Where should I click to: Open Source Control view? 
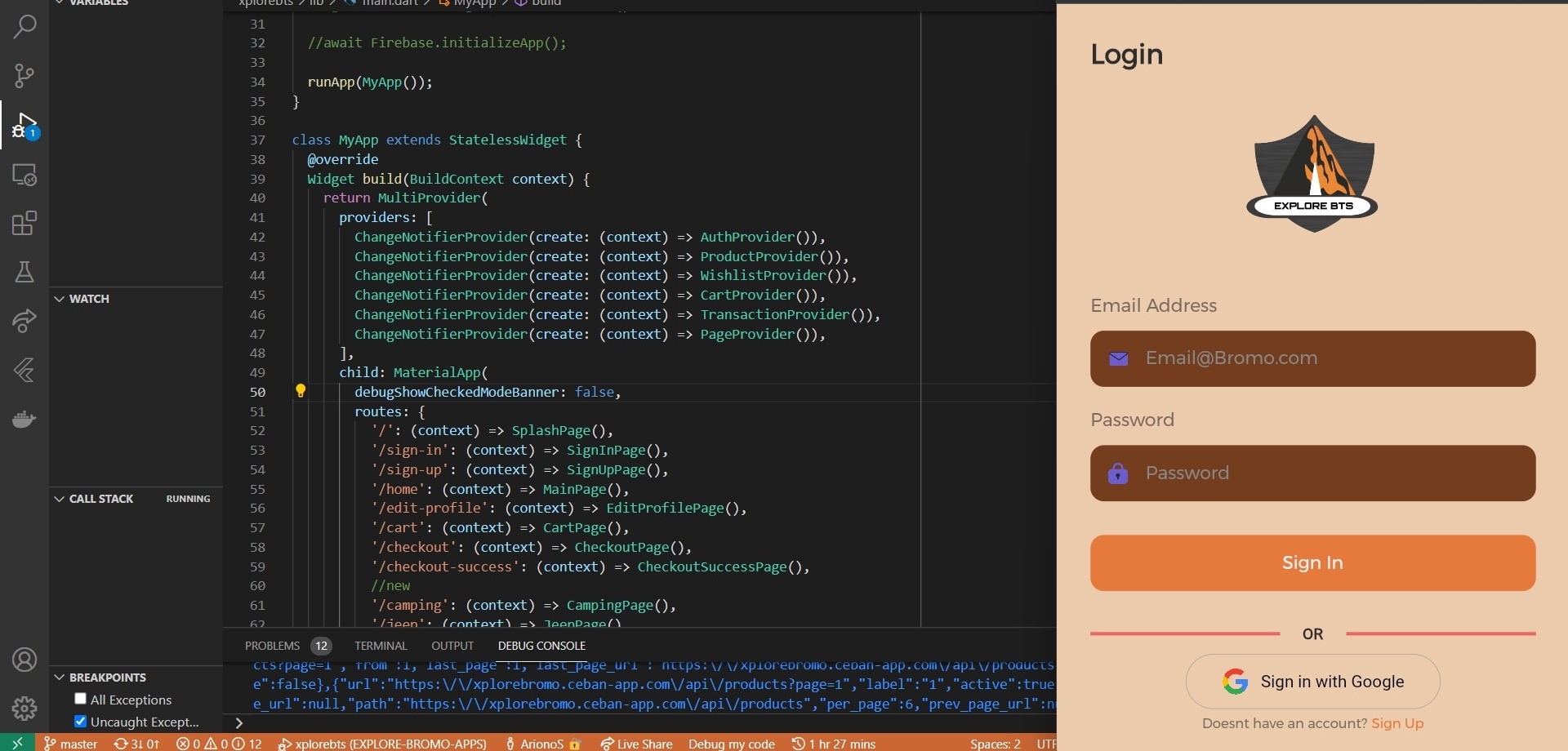click(x=24, y=76)
